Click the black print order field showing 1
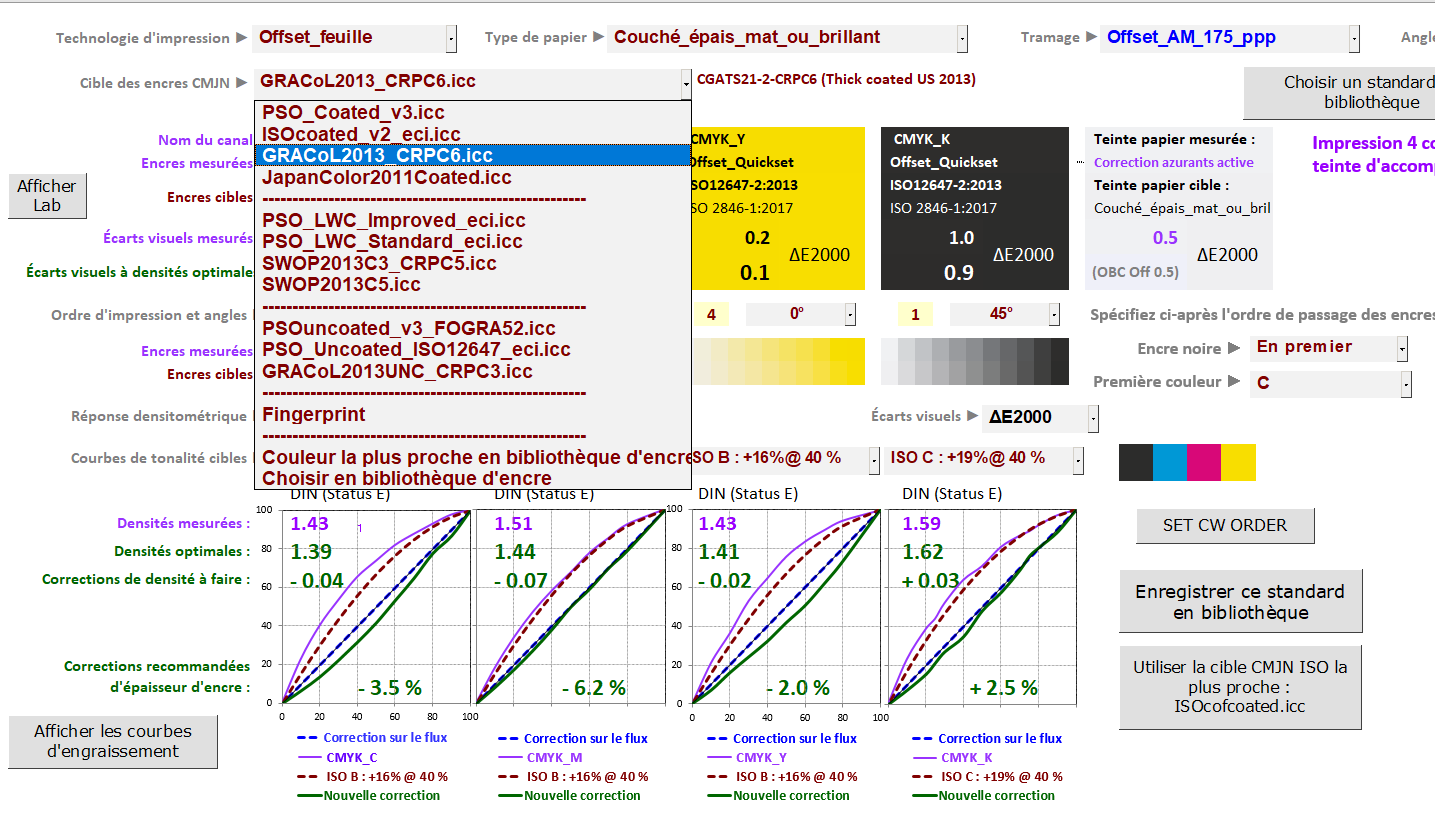Image resolution: width=1435 pixels, height=821 pixels. point(915,314)
